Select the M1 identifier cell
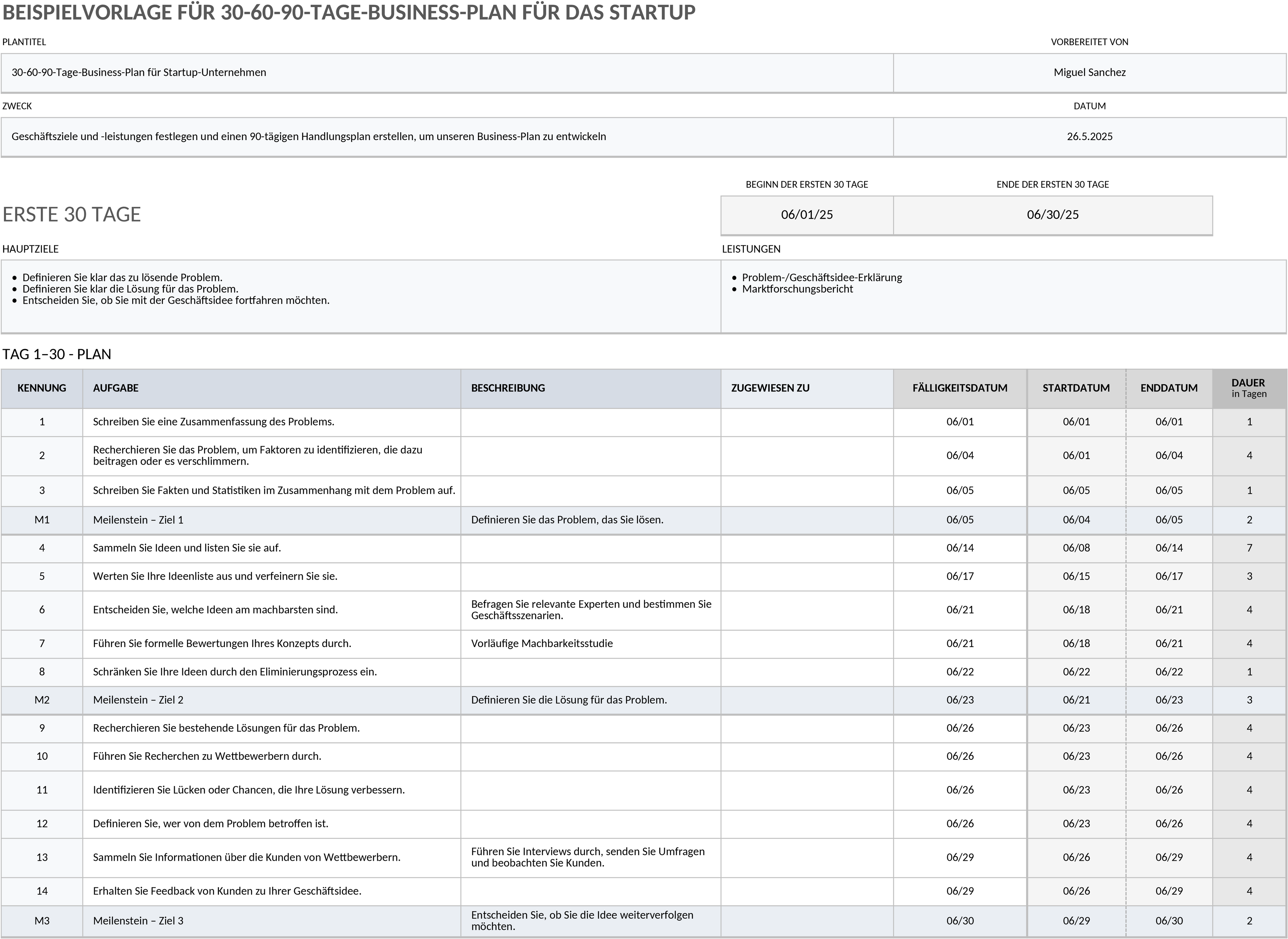1288x939 pixels. [42, 520]
